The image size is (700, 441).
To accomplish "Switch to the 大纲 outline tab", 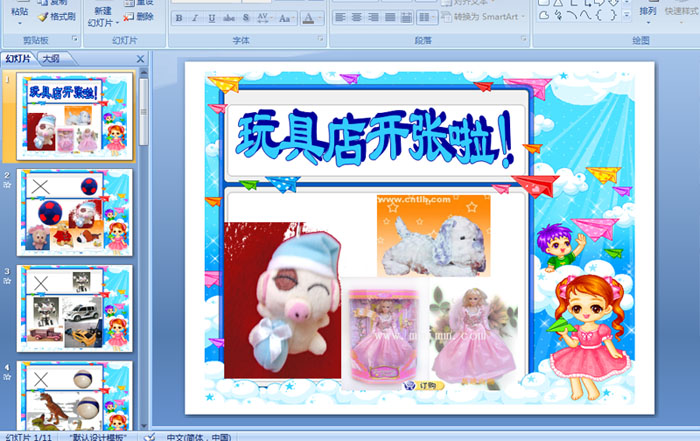I will pyautogui.click(x=50, y=59).
